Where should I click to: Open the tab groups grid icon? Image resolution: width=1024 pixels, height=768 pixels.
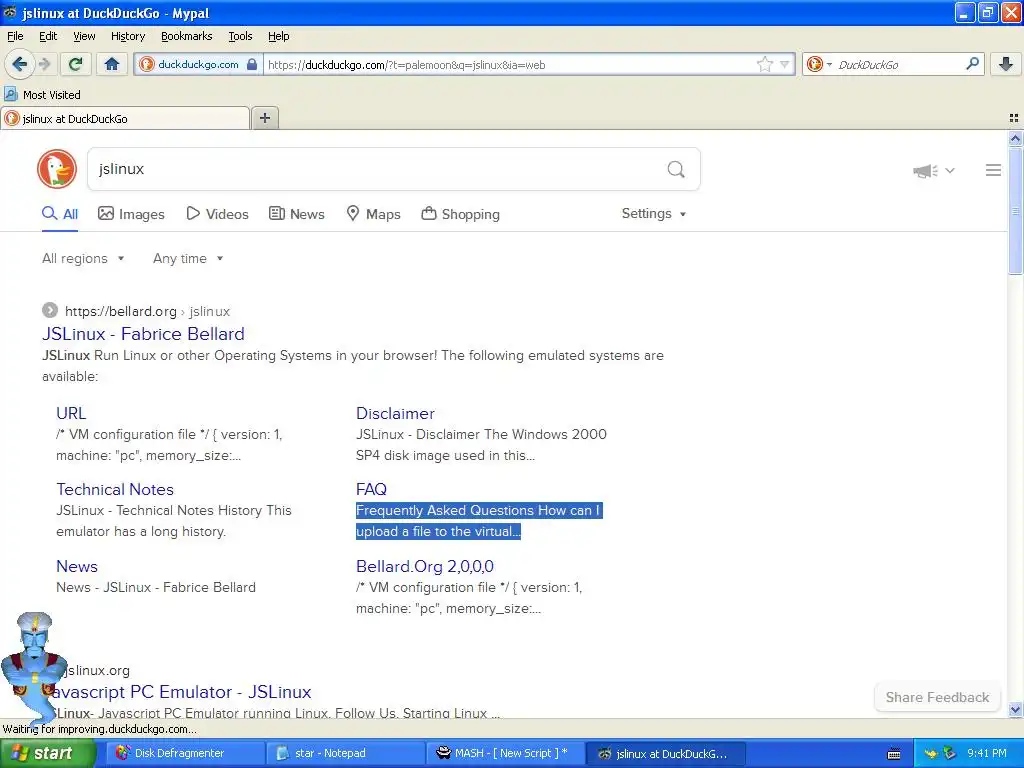click(x=1014, y=118)
